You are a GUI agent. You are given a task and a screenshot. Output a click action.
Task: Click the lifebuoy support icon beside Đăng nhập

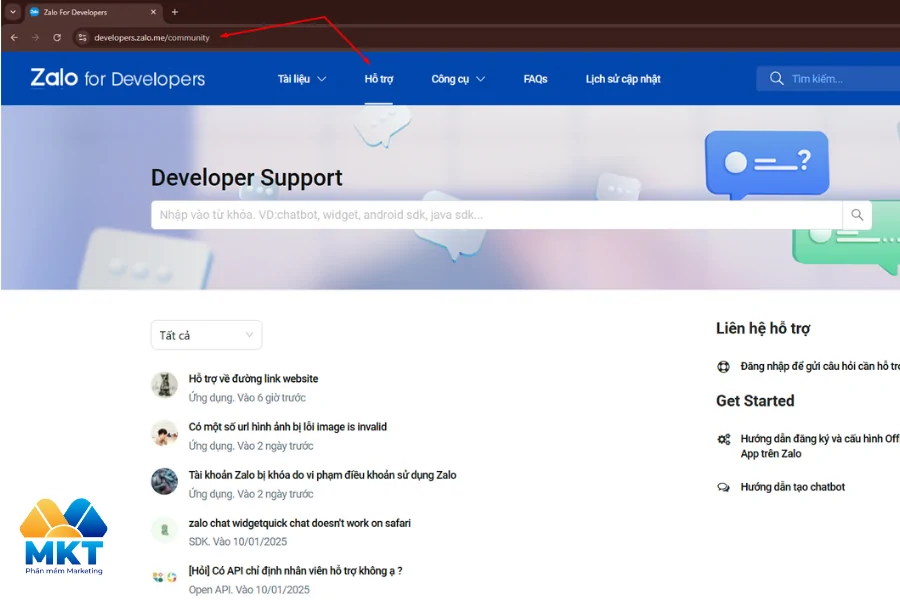[x=723, y=366]
